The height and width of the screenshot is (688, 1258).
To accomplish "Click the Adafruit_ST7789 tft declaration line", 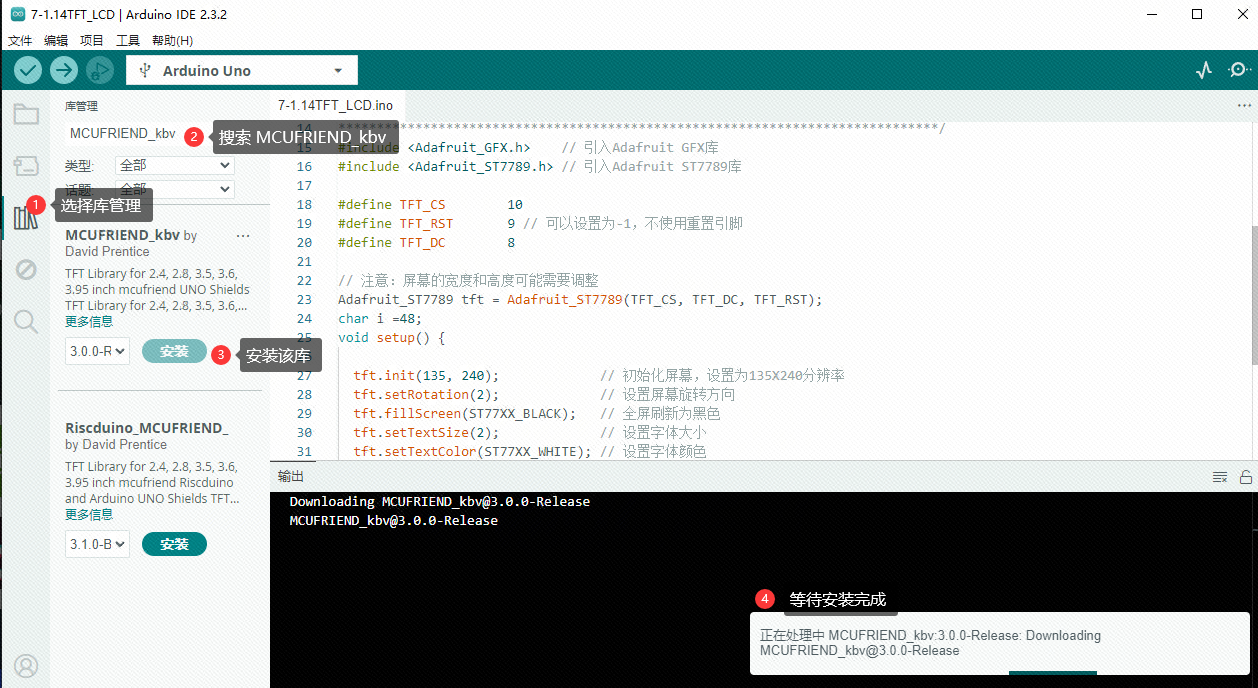I will (x=580, y=299).
